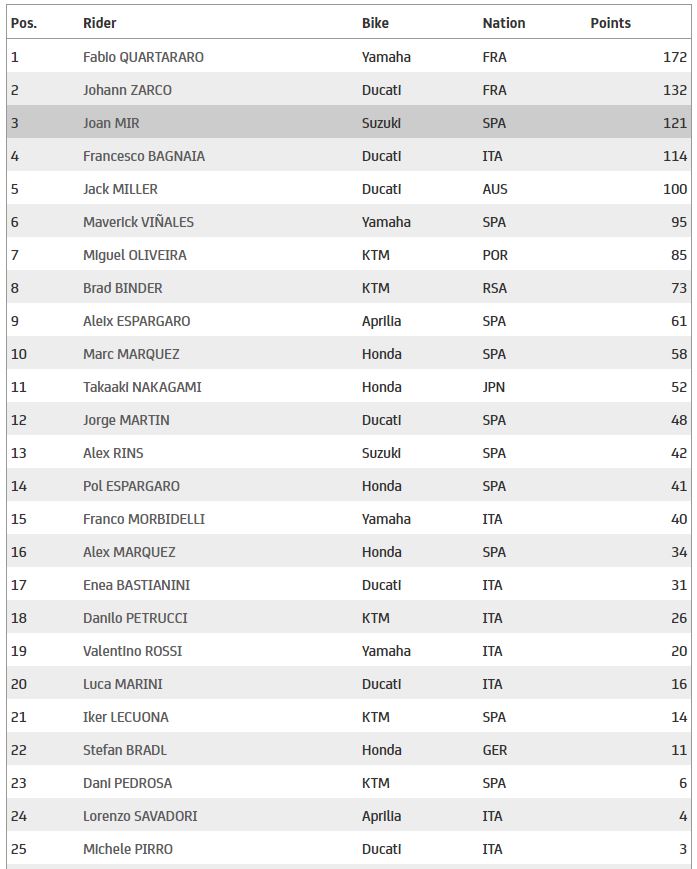Open Miguel OLIVEIRA rider entry
This screenshot has width=697, height=869.
(x=134, y=255)
